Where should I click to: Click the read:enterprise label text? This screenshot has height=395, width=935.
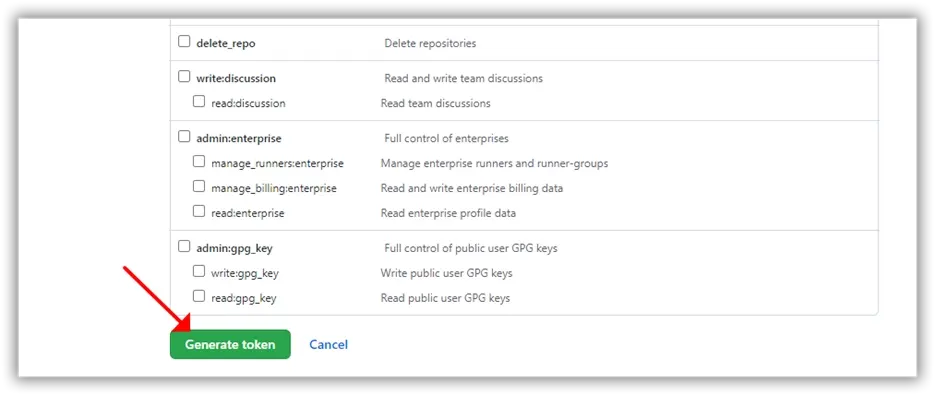point(247,213)
